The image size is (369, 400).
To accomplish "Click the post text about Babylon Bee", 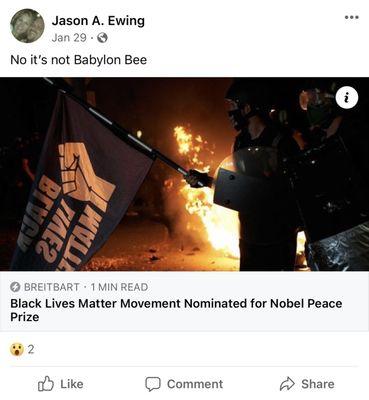I will coord(79,60).
